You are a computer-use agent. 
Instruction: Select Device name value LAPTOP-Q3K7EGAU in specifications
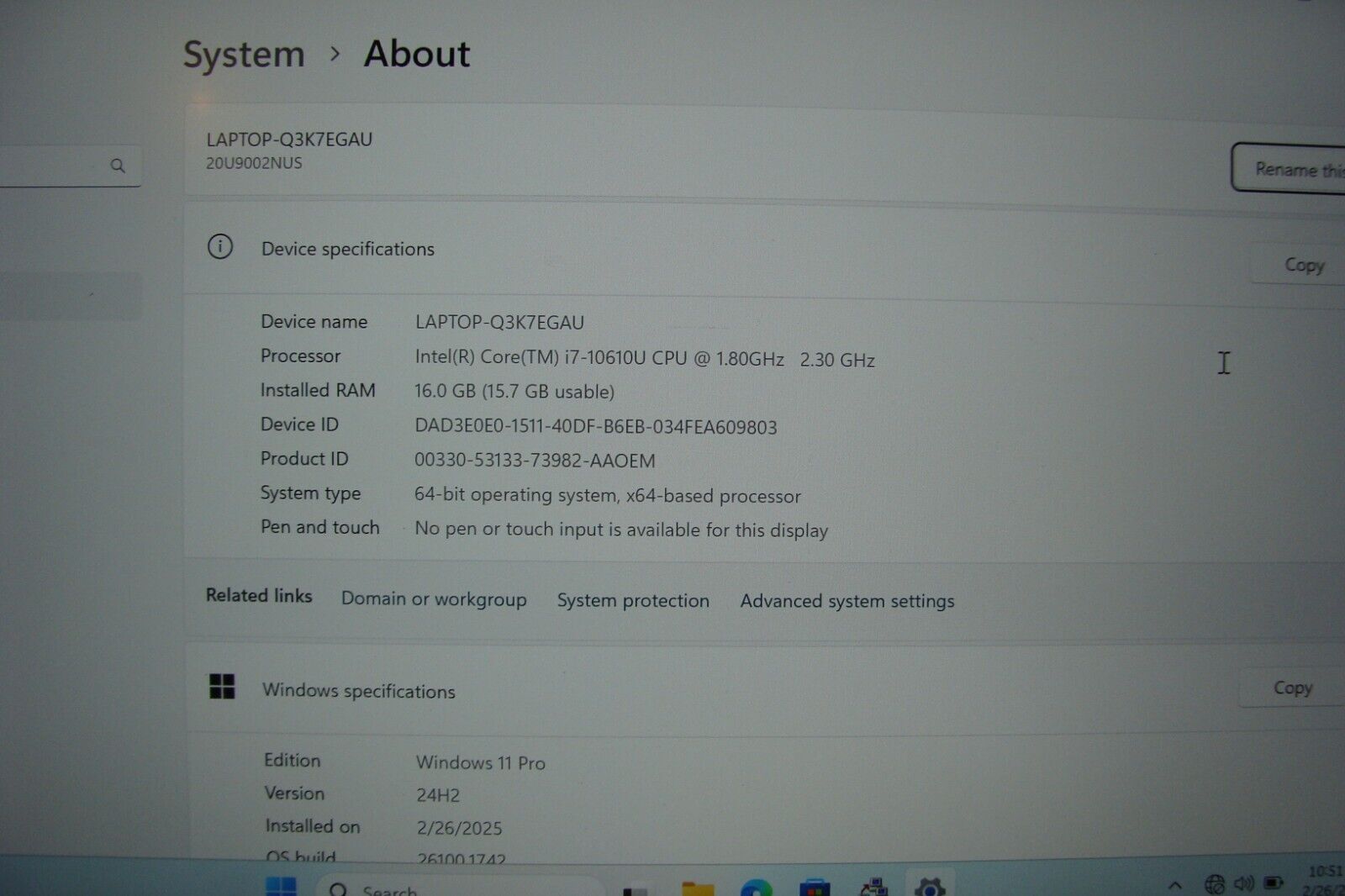(x=499, y=322)
